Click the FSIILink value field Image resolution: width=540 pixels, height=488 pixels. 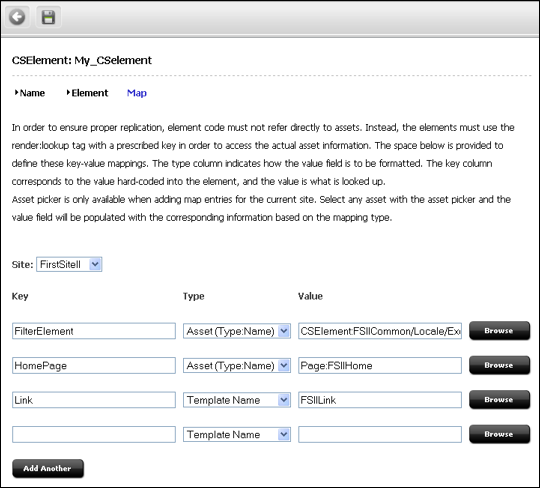[x=380, y=400]
